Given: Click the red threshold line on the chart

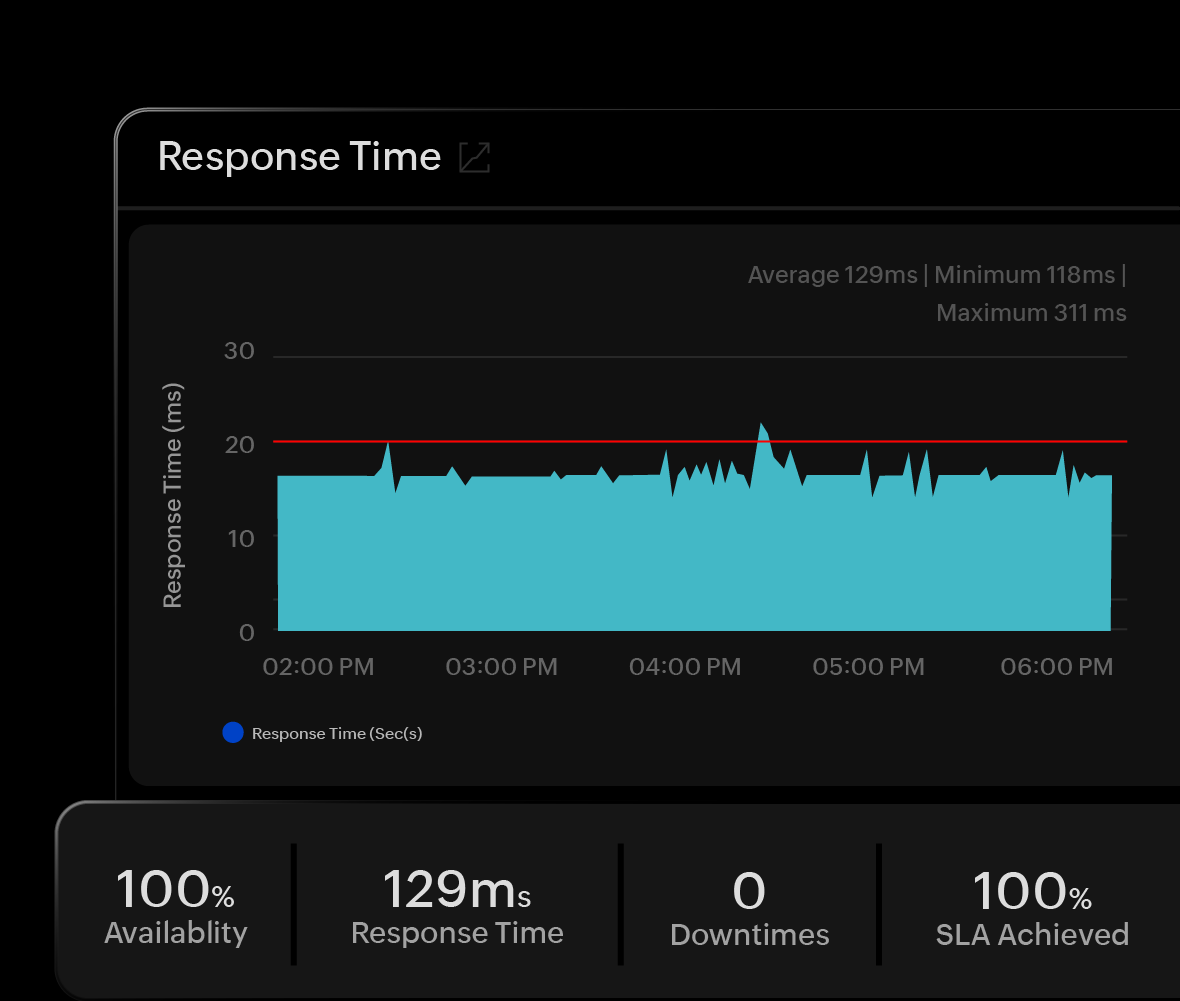Looking at the screenshot, I should pyautogui.click(x=600, y=441).
